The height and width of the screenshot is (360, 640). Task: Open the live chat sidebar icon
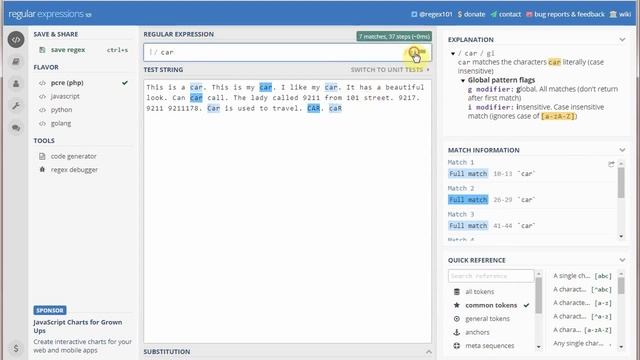pos(16,128)
